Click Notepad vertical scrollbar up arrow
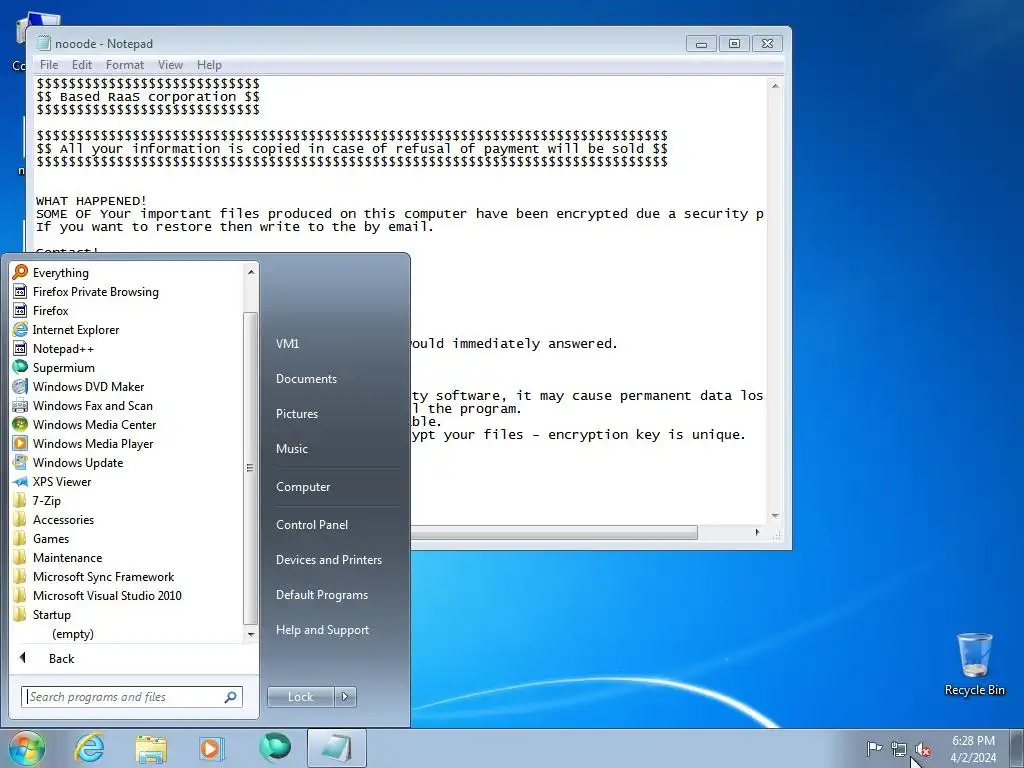 coord(775,86)
